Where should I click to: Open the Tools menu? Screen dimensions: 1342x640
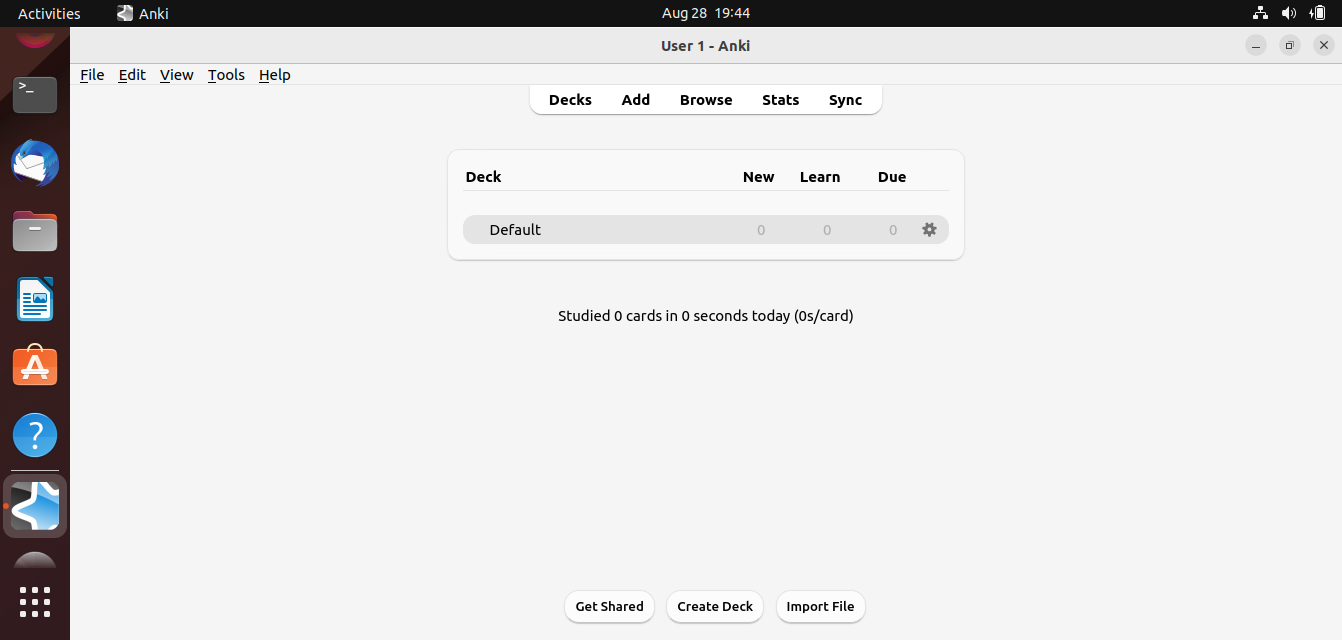226,75
